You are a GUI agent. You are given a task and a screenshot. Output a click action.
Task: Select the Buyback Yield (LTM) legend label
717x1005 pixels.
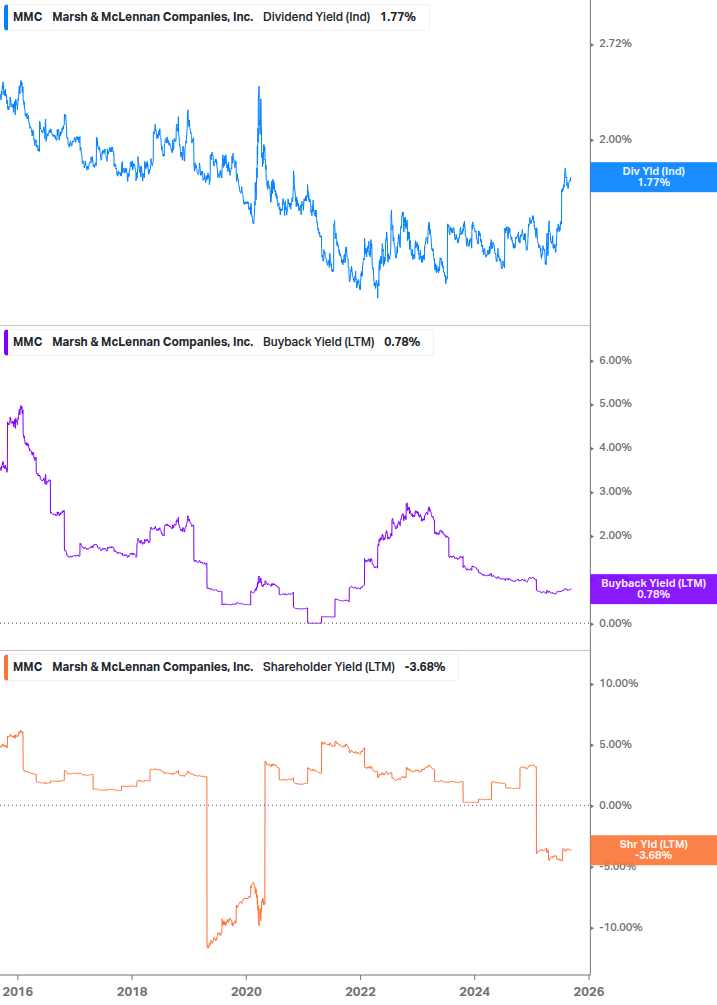(318, 342)
